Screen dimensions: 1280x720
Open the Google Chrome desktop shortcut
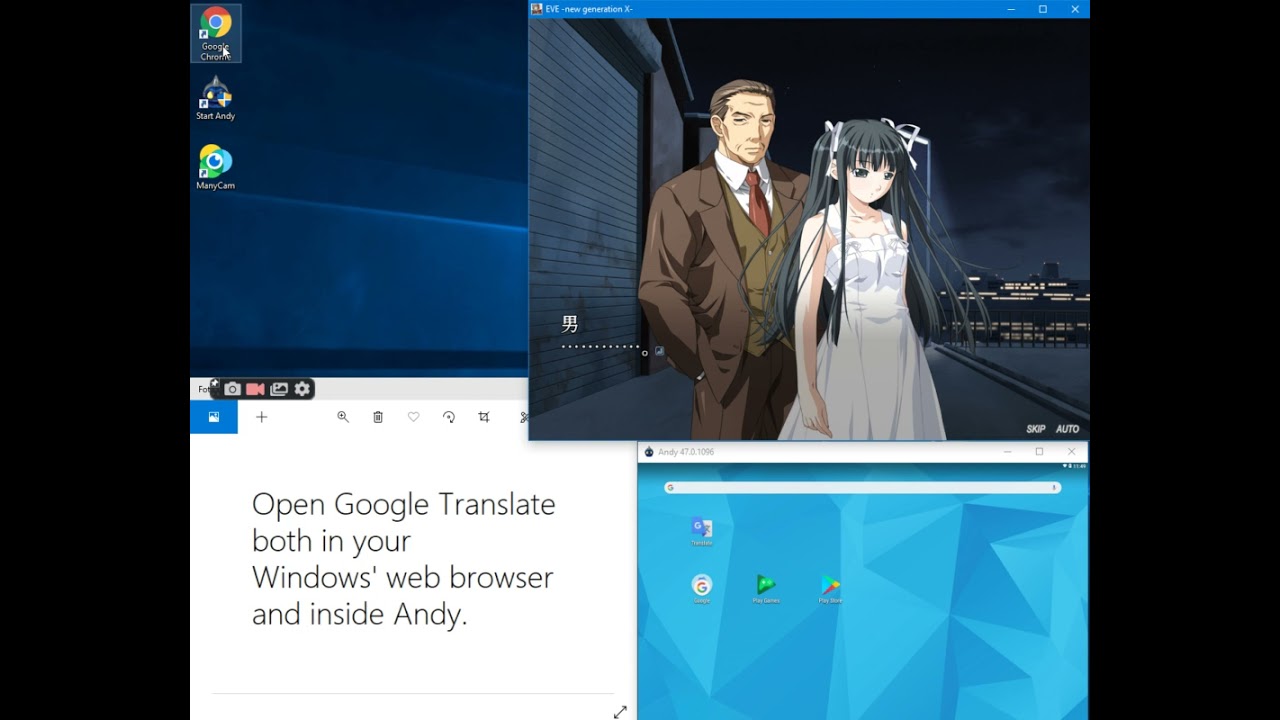pos(215,33)
